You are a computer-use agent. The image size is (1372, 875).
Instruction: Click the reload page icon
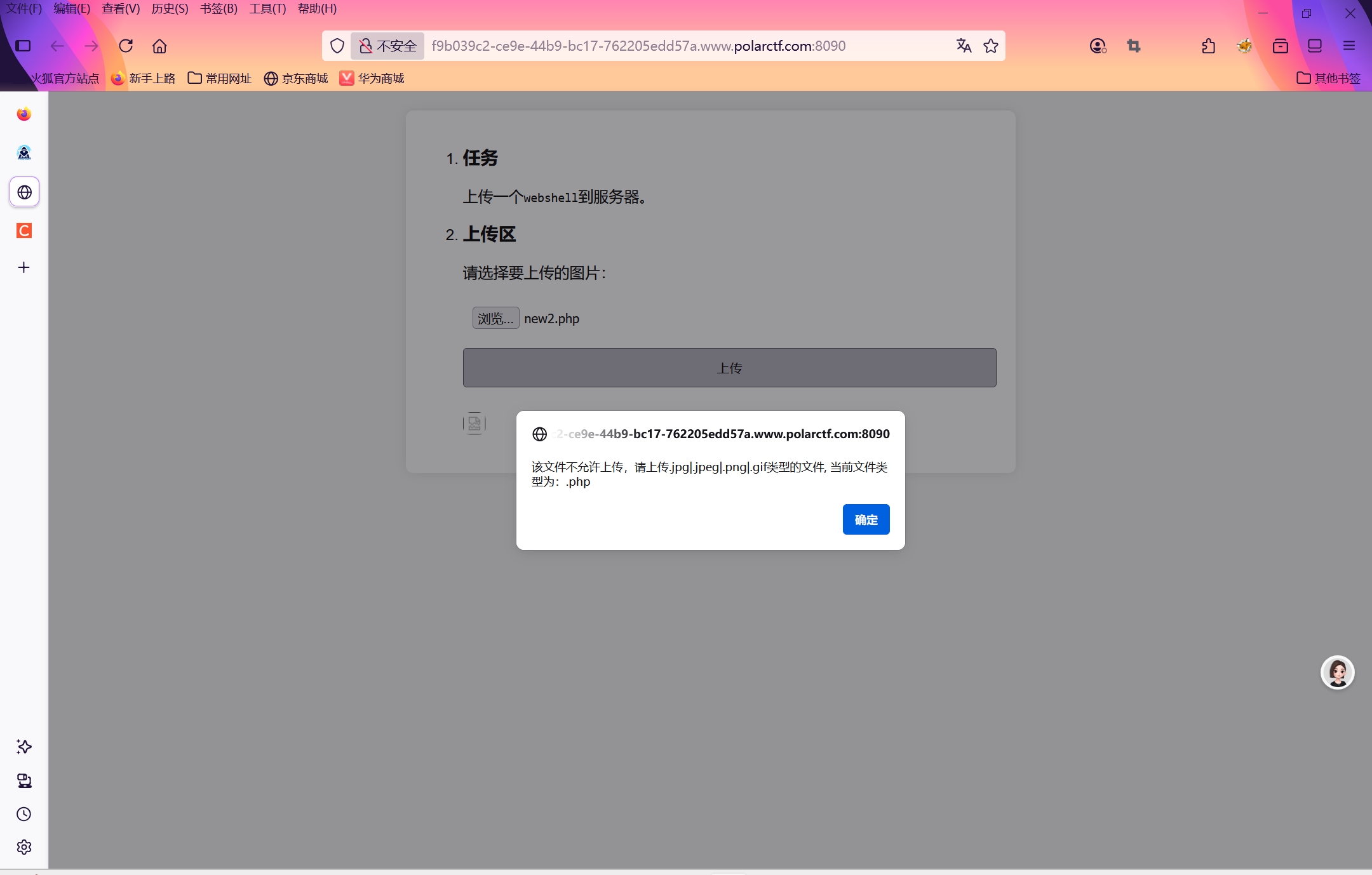126,46
